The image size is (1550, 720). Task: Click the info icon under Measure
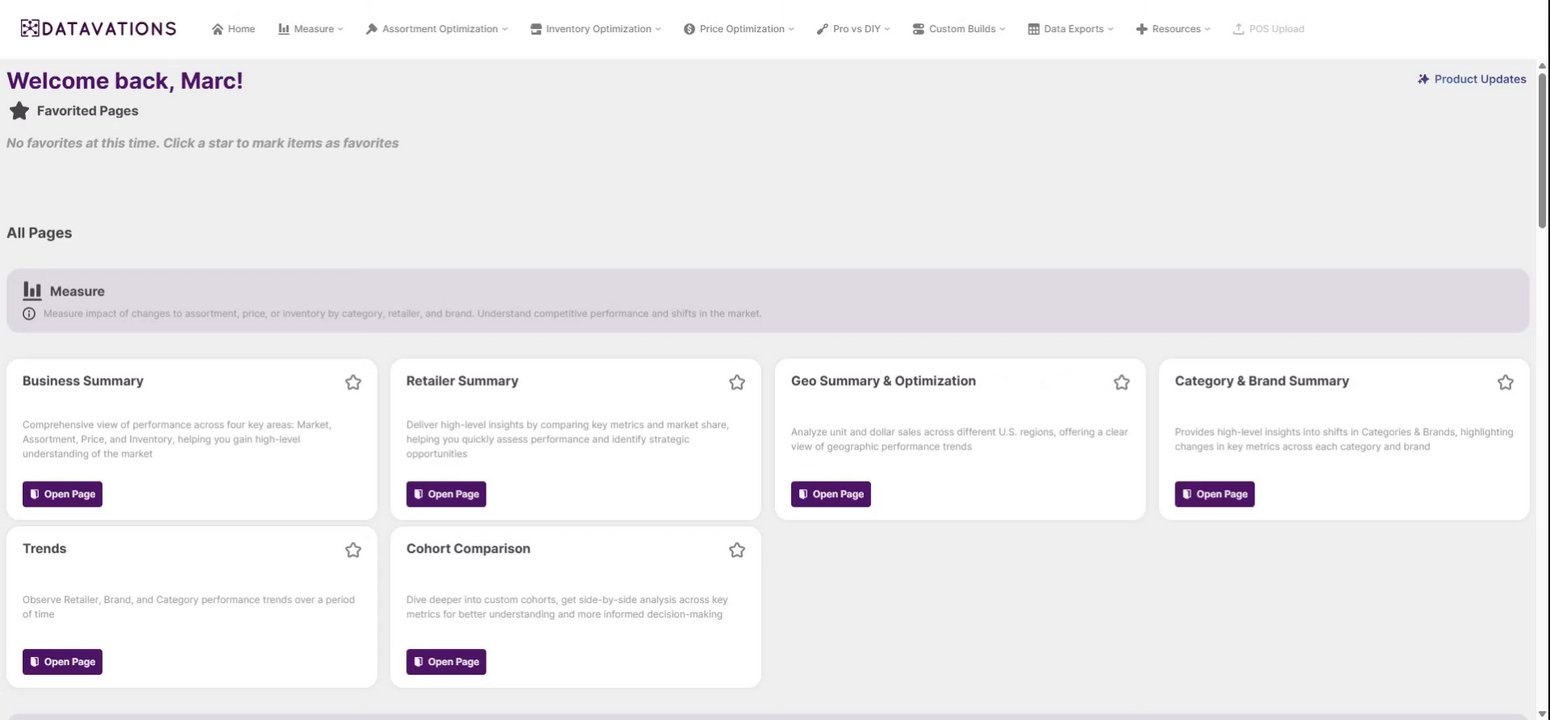click(29, 314)
